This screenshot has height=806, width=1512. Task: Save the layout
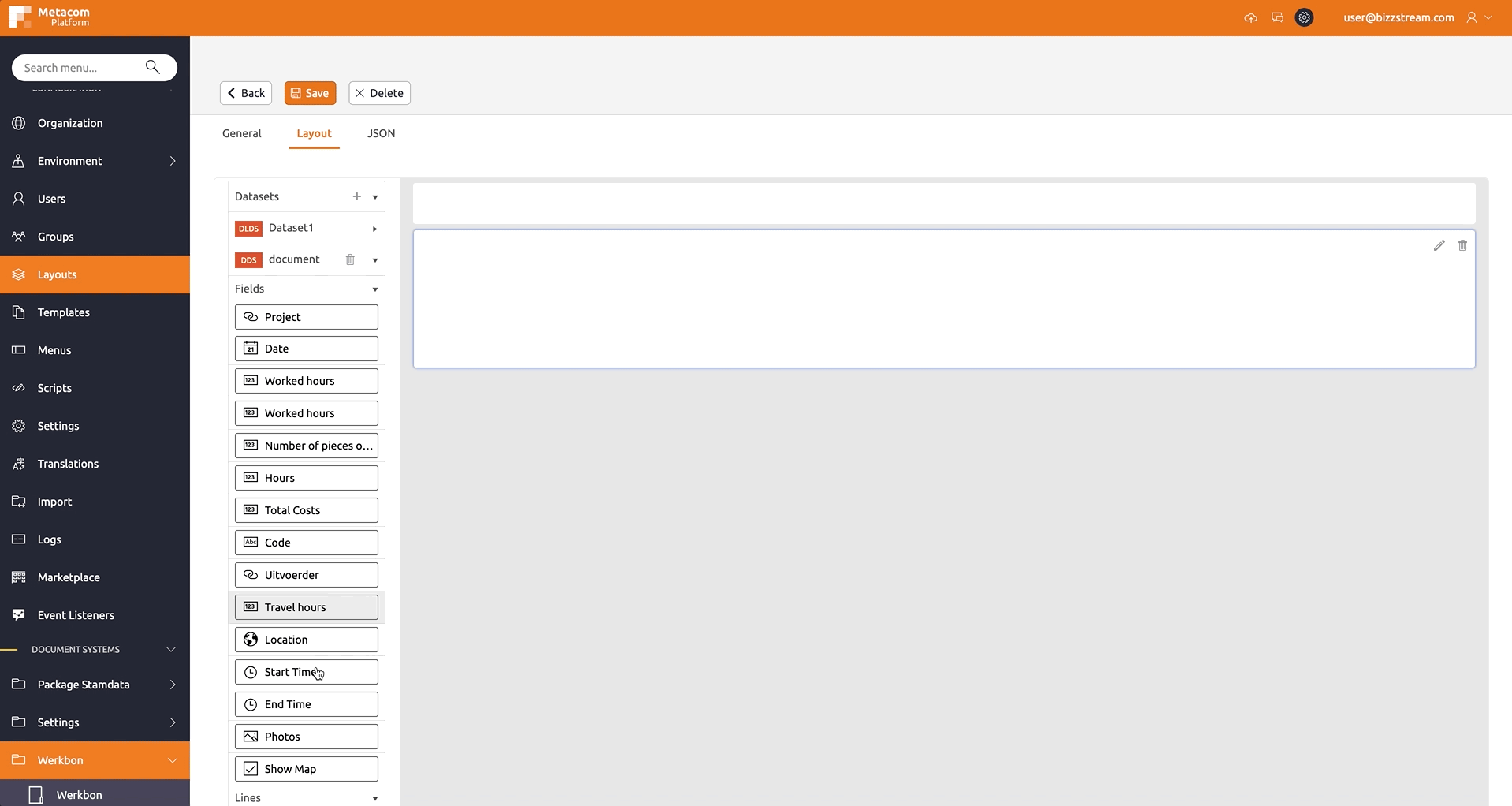coord(310,93)
